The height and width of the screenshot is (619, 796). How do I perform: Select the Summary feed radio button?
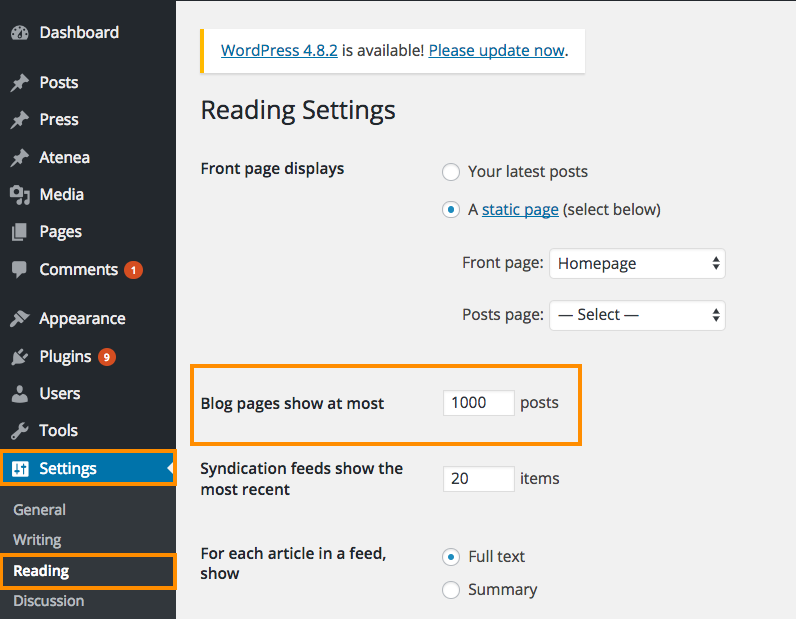click(451, 590)
